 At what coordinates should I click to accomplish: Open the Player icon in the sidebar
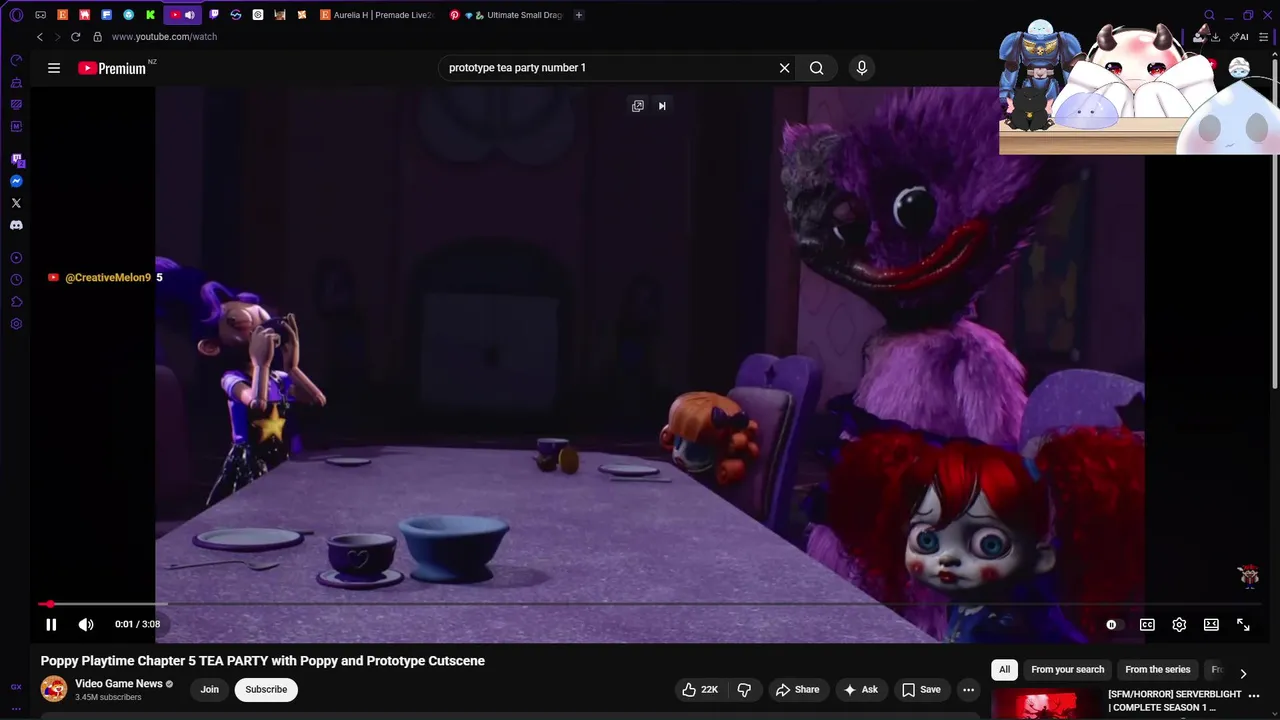click(16, 258)
